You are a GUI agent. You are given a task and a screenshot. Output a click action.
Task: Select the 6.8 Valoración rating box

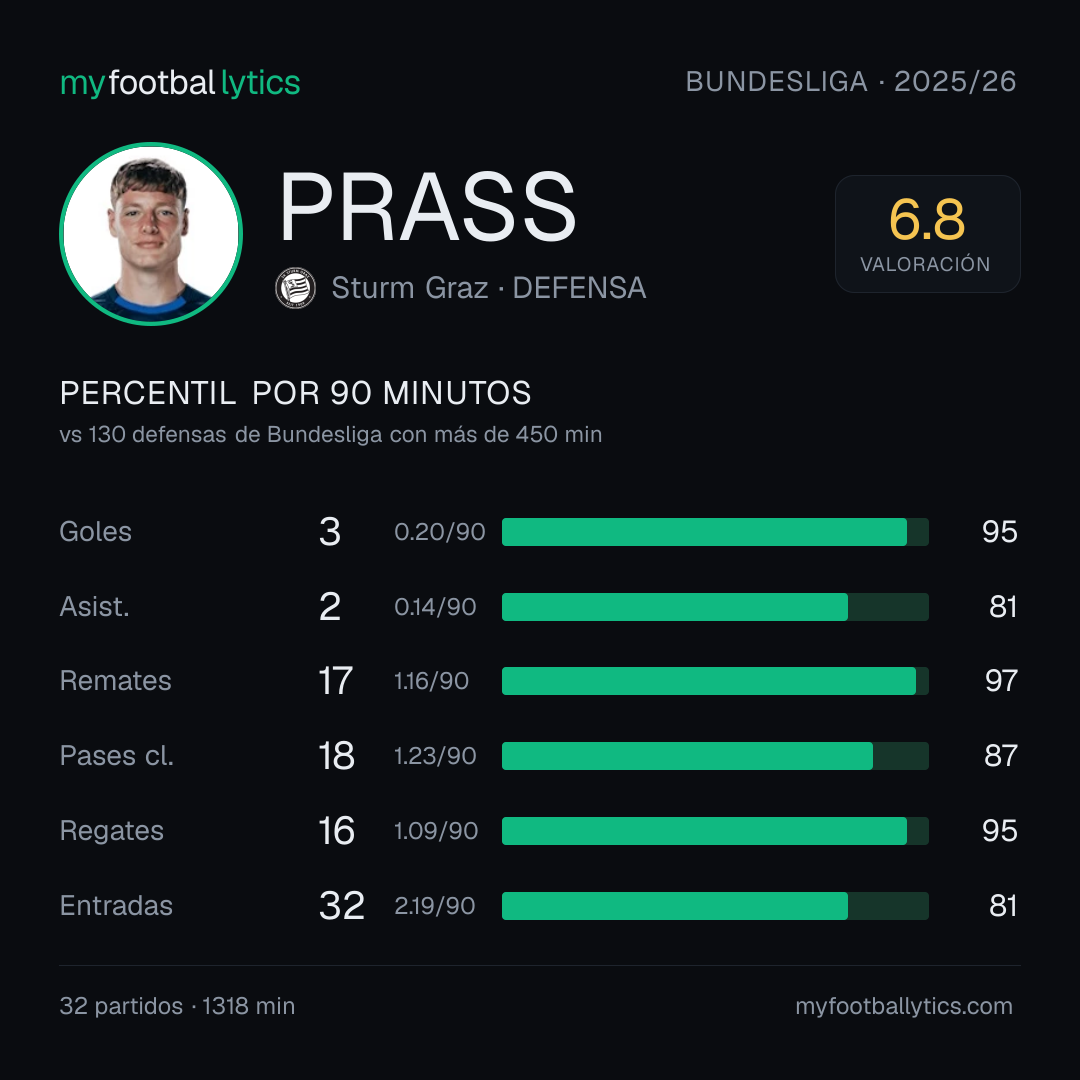(927, 233)
